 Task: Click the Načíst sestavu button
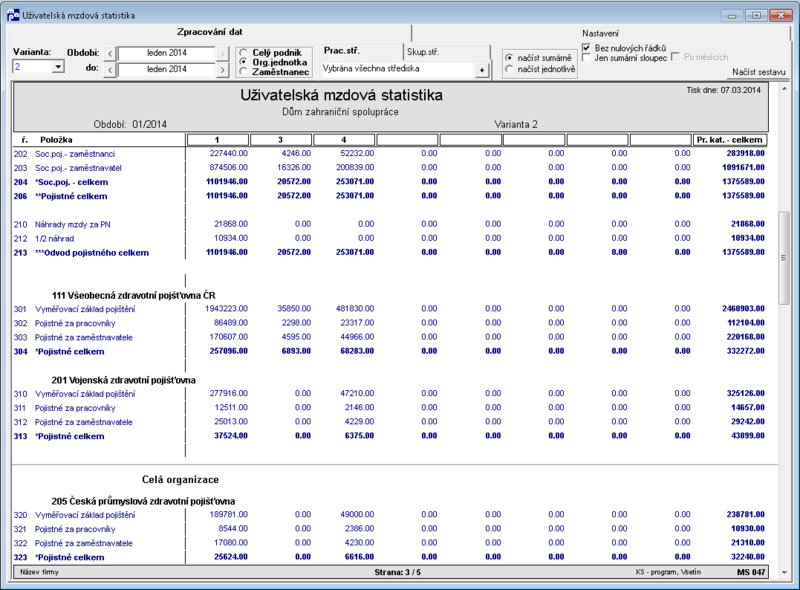(758, 72)
